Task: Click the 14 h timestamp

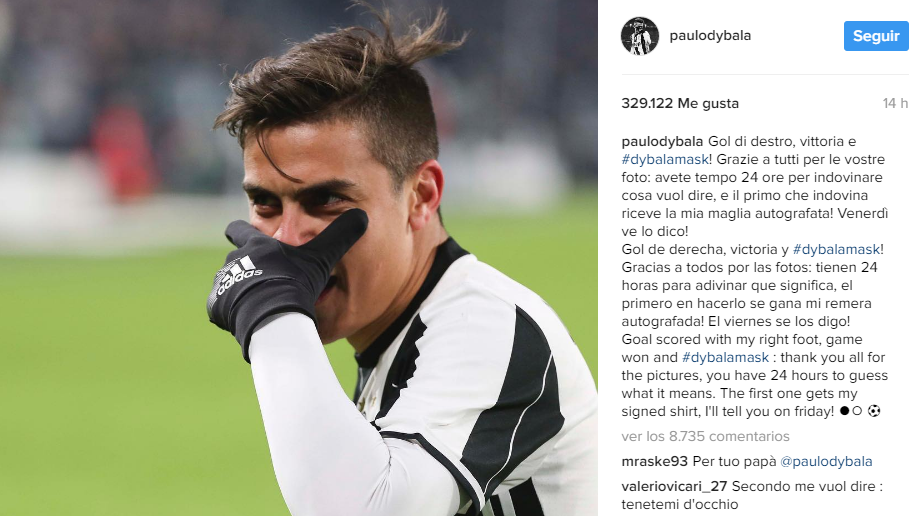Action: (x=895, y=103)
